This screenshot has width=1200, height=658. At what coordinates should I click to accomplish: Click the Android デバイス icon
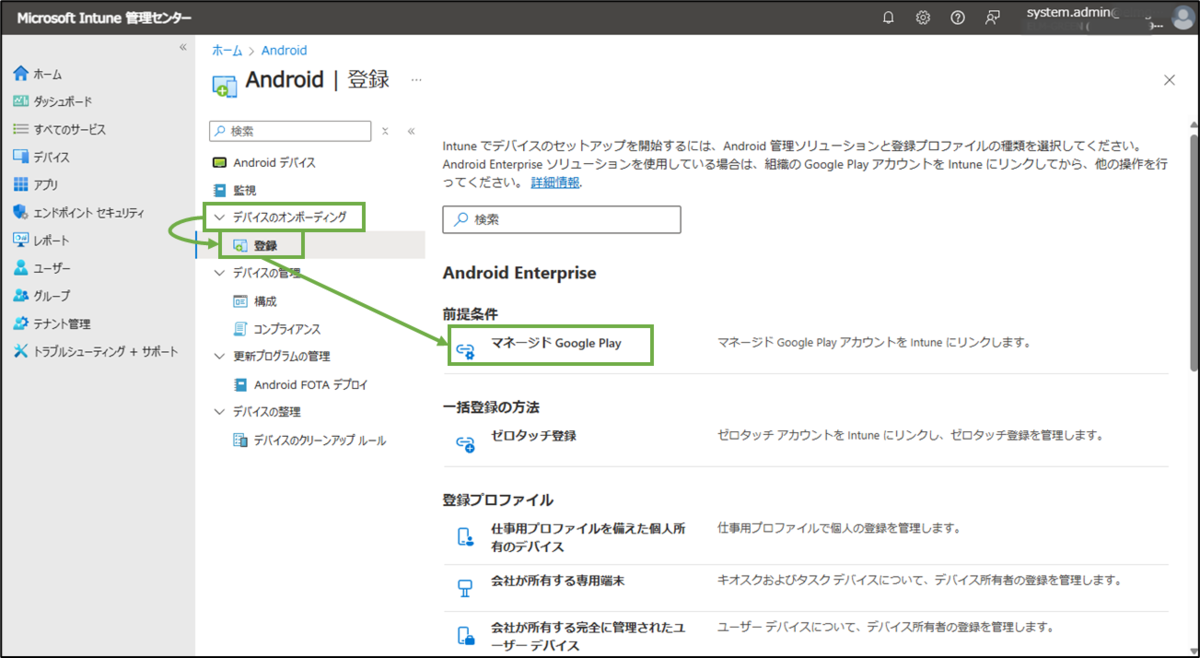[x=220, y=162]
